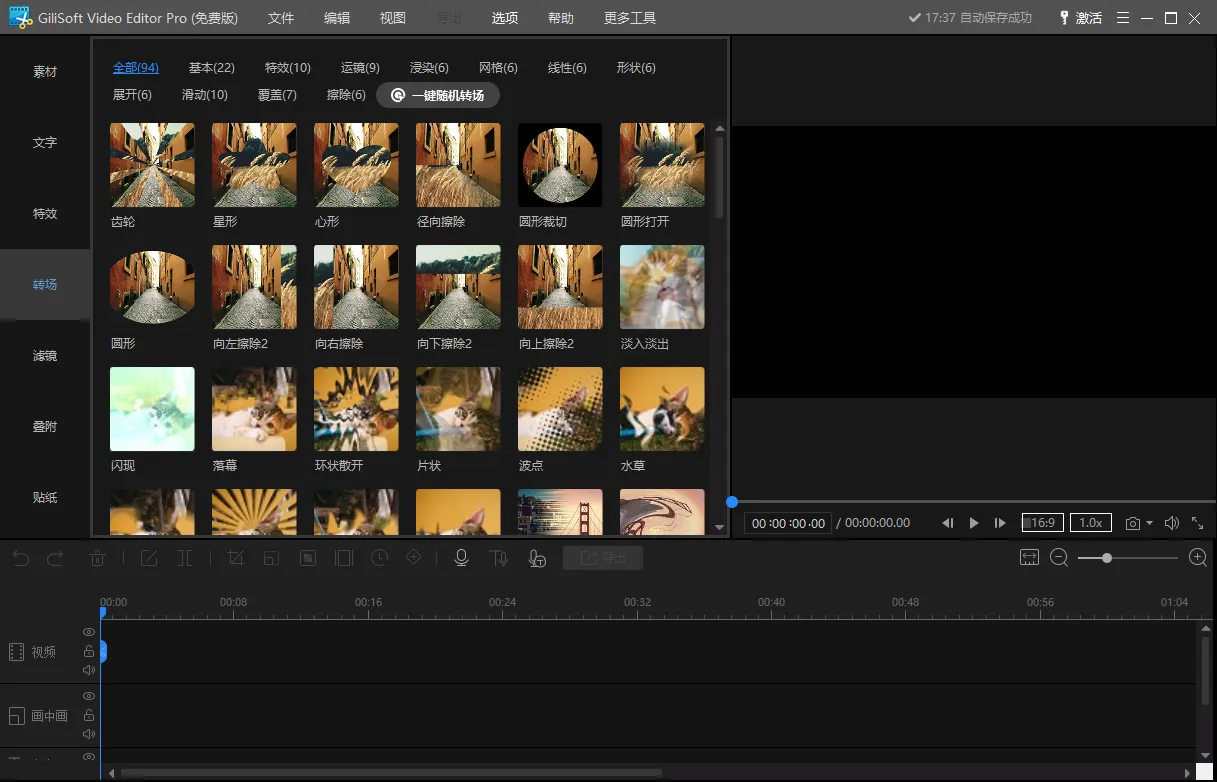
Task: Select the 特效(10) transition category
Action: tap(287, 68)
